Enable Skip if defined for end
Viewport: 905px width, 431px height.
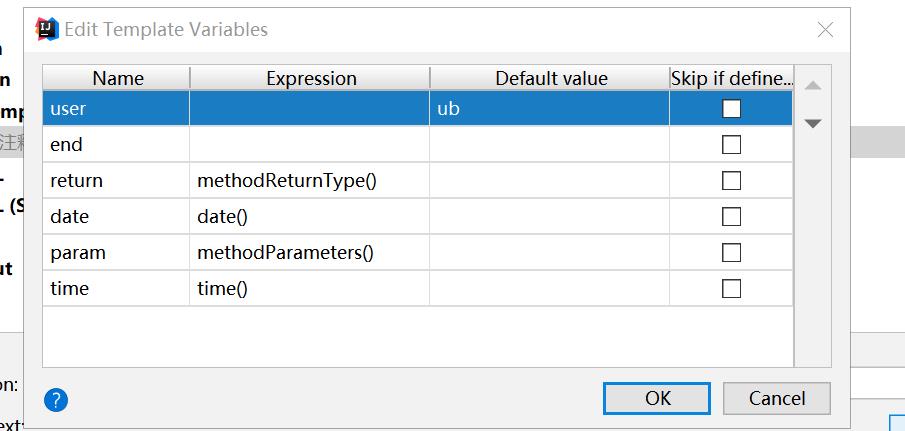(731, 145)
